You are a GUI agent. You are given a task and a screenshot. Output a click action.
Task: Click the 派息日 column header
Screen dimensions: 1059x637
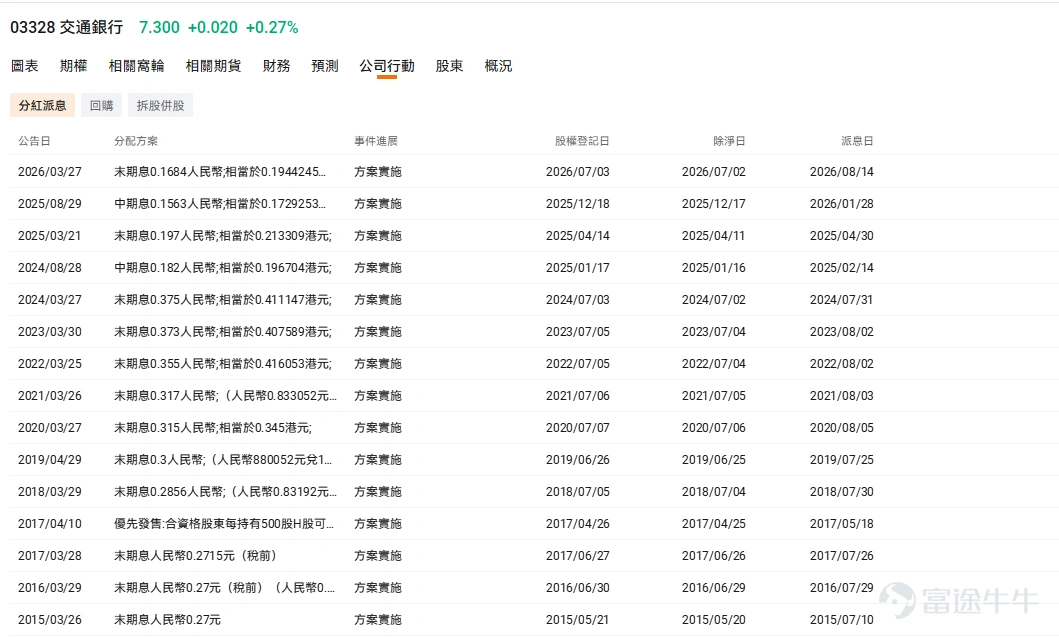857,141
